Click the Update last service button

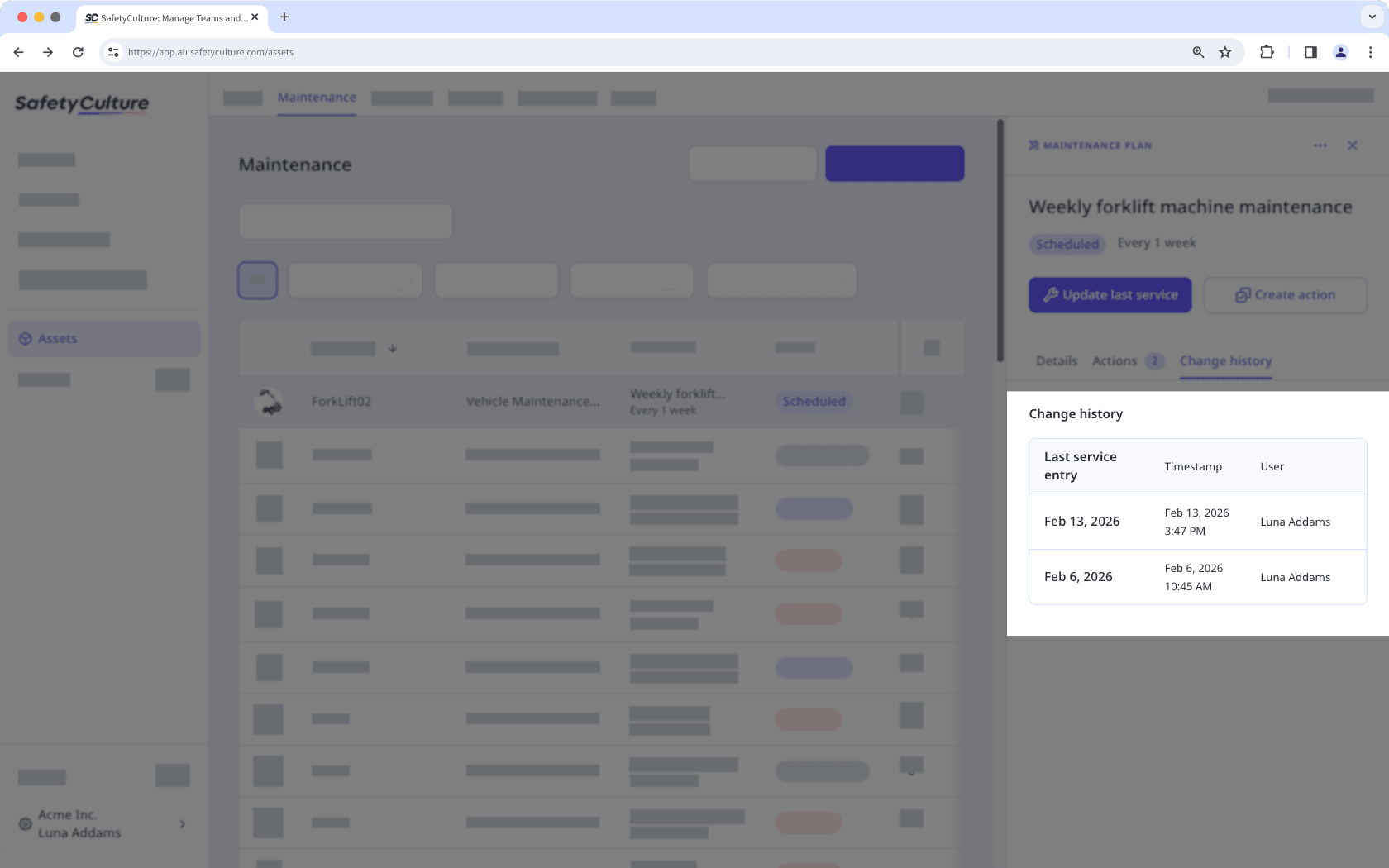(x=1110, y=294)
